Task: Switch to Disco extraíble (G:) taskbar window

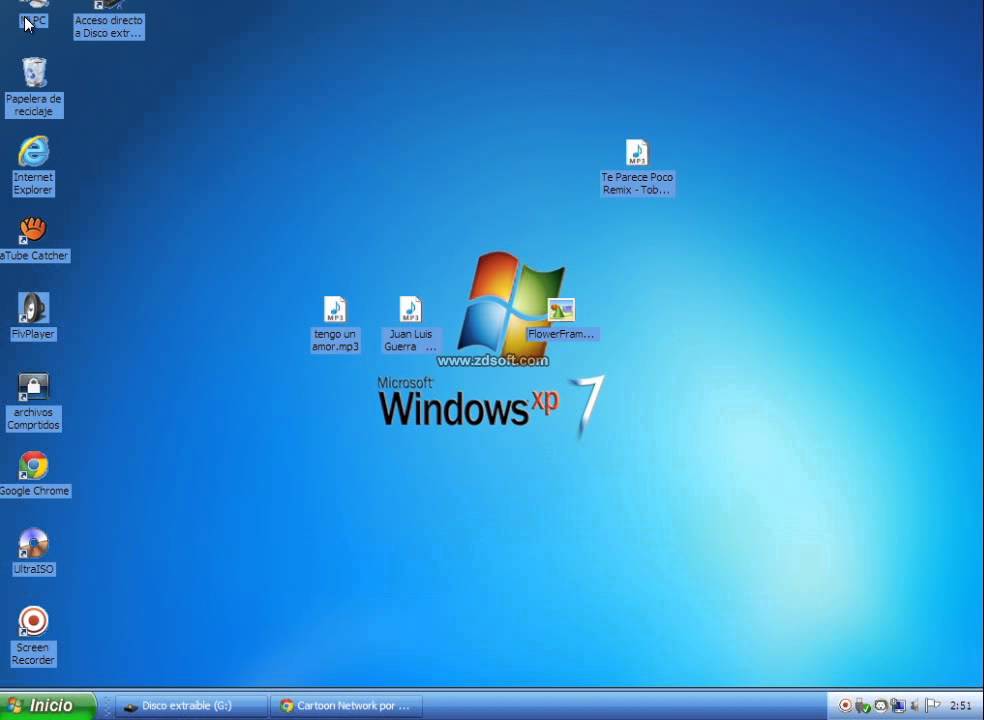Action: (x=190, y=706)
